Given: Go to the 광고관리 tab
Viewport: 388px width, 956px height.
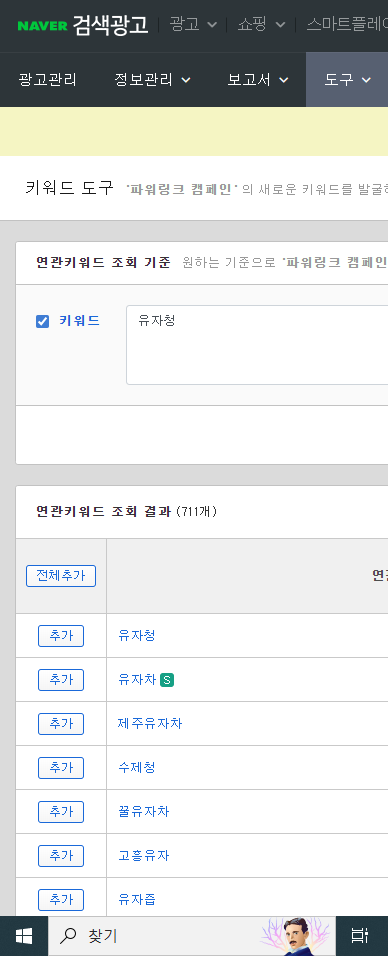Looking at the screenshot, I should (47, 80).
